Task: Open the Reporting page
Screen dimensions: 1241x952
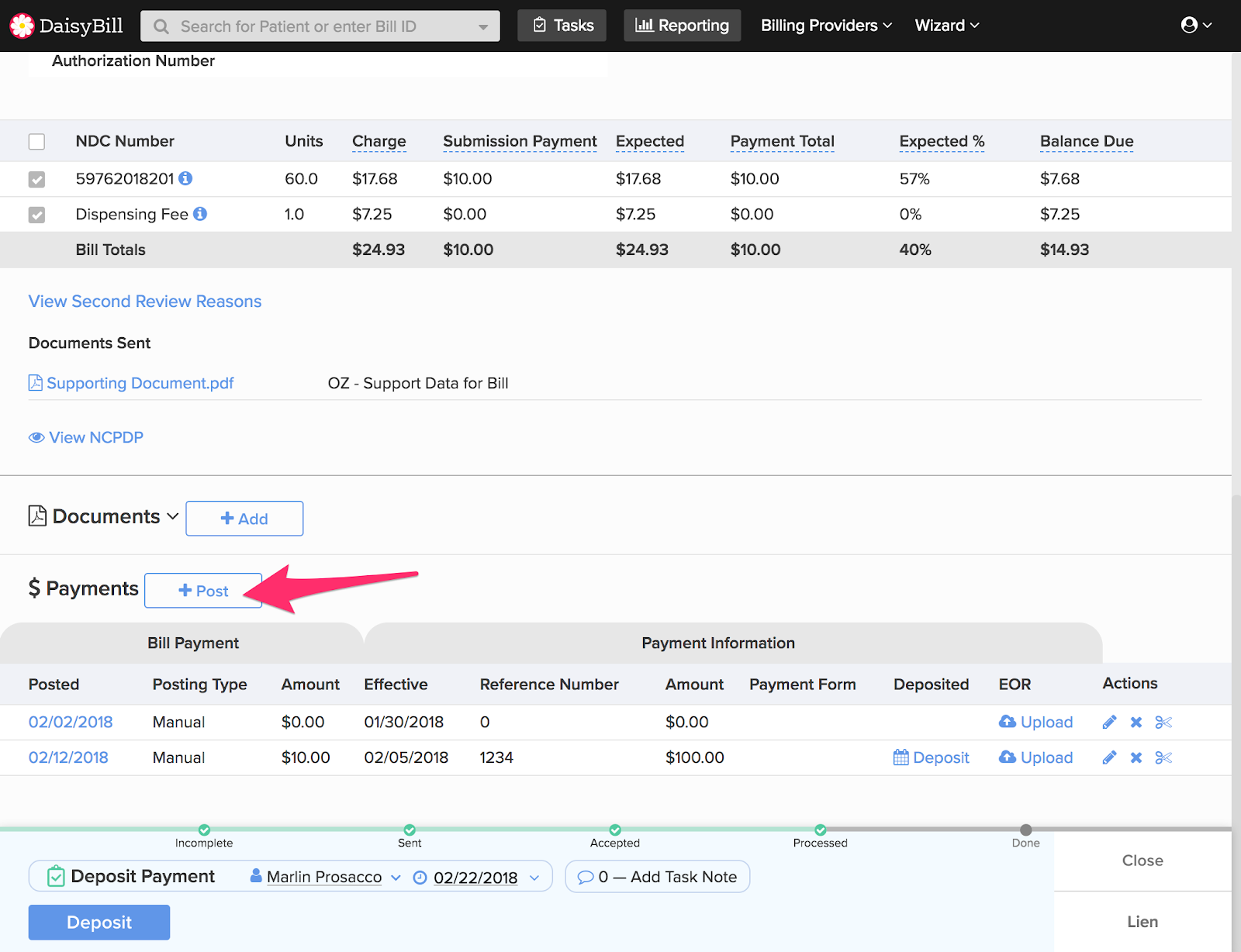Action: pos(683,26)
